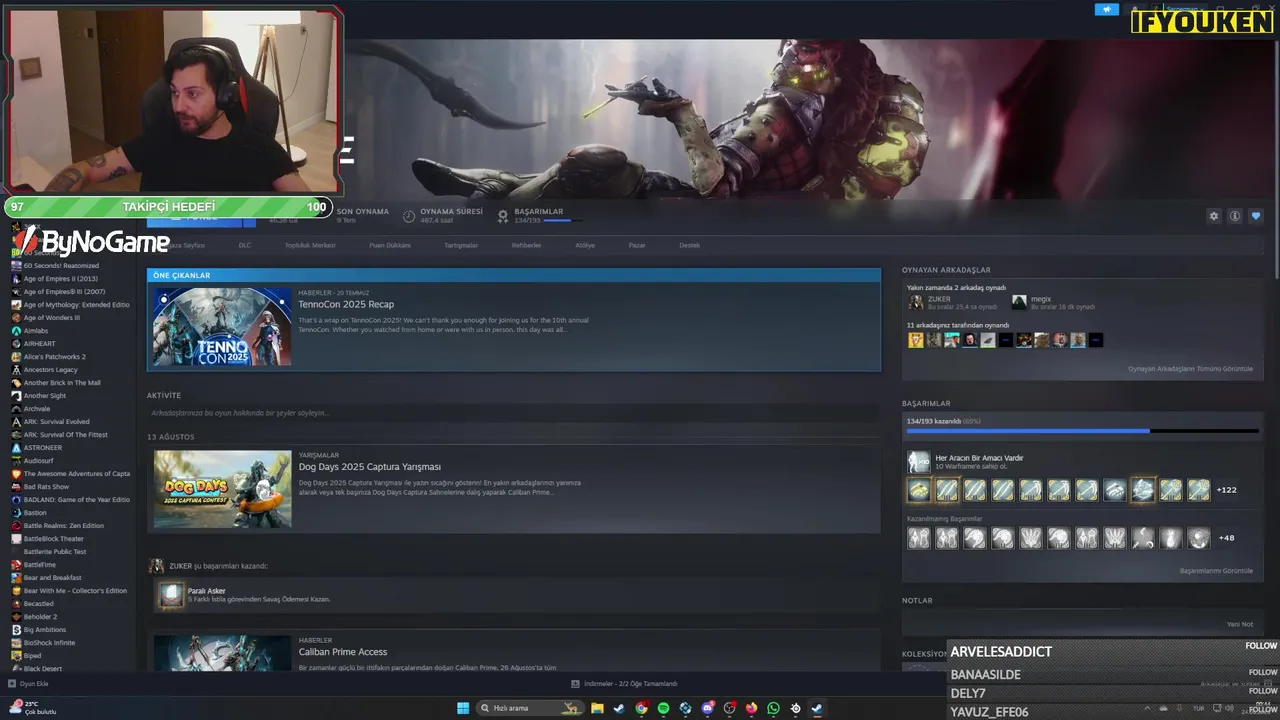Select Age of Wonders III in library
Viewport: 1280px width, 720px height.
[52, 318]
